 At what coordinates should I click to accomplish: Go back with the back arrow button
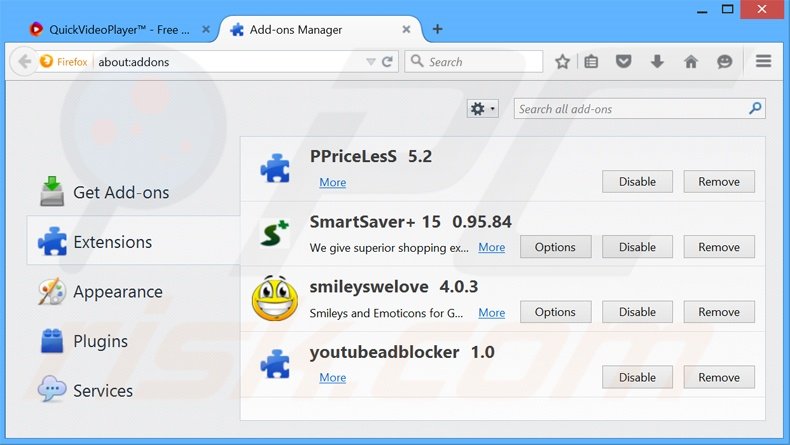click(24, 61)
